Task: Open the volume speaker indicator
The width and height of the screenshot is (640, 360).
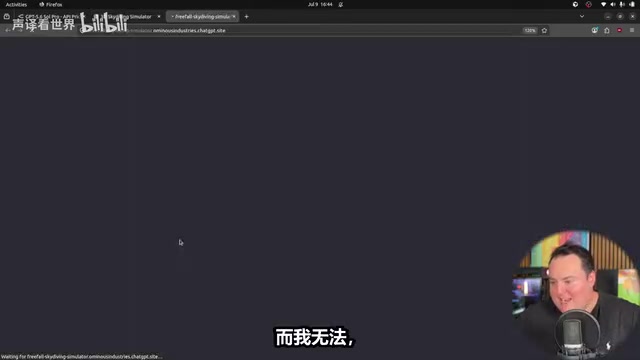Action: click(613, 4)
